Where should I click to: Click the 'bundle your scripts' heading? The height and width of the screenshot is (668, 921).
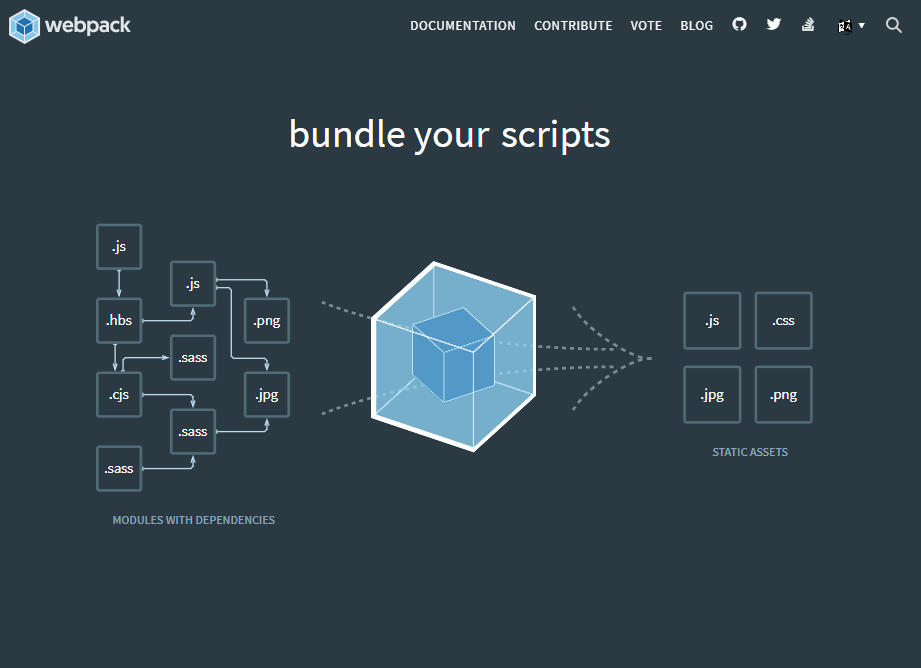[x=448, y=134]
